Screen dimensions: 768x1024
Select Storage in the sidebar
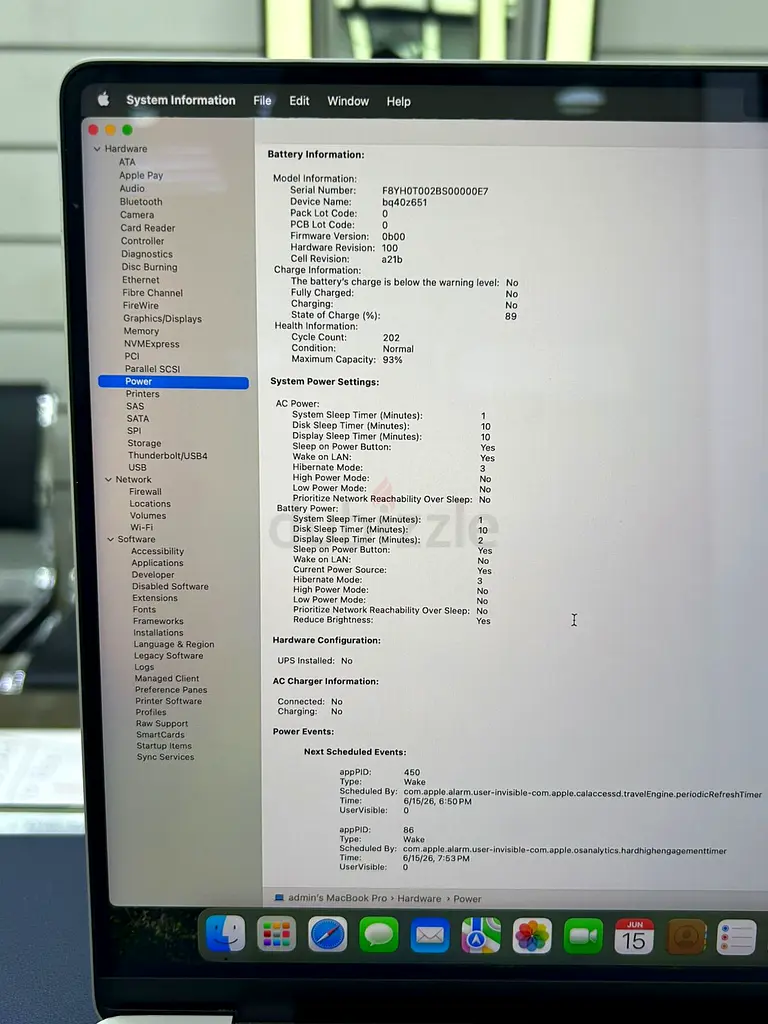tap(144, 443)
